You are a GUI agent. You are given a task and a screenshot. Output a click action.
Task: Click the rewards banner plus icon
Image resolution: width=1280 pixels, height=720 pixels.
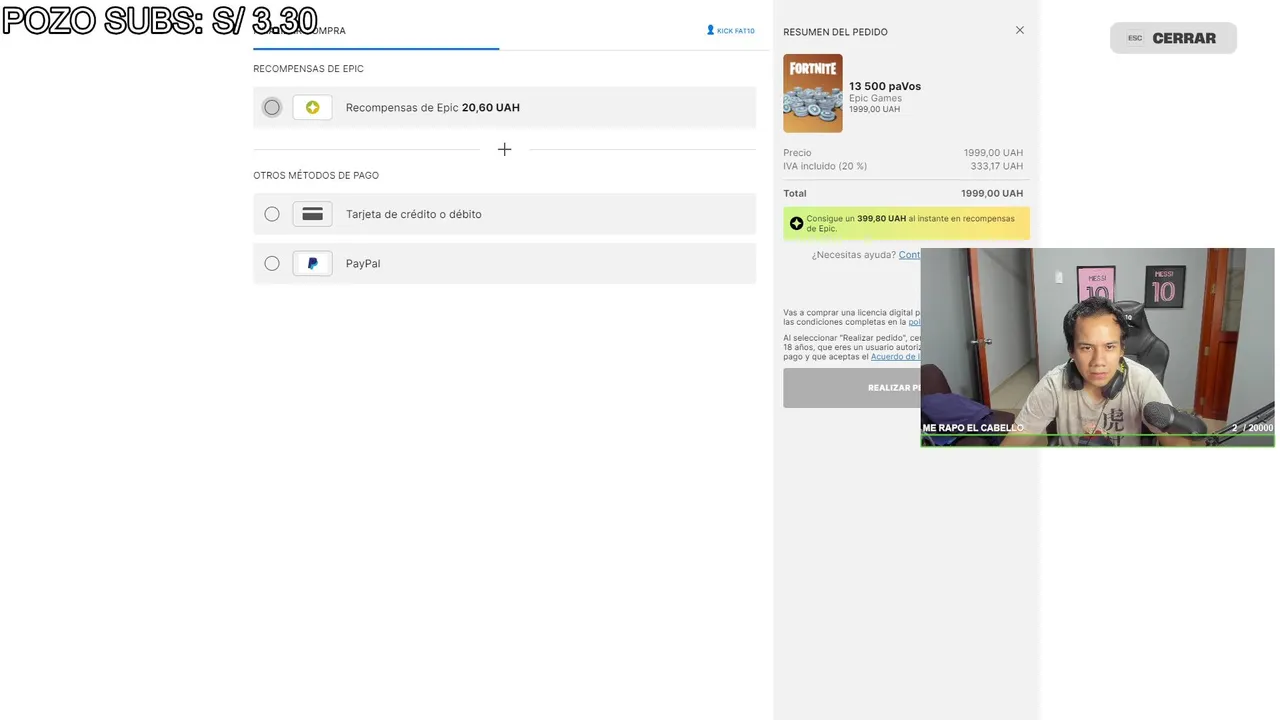coord(796,224)
